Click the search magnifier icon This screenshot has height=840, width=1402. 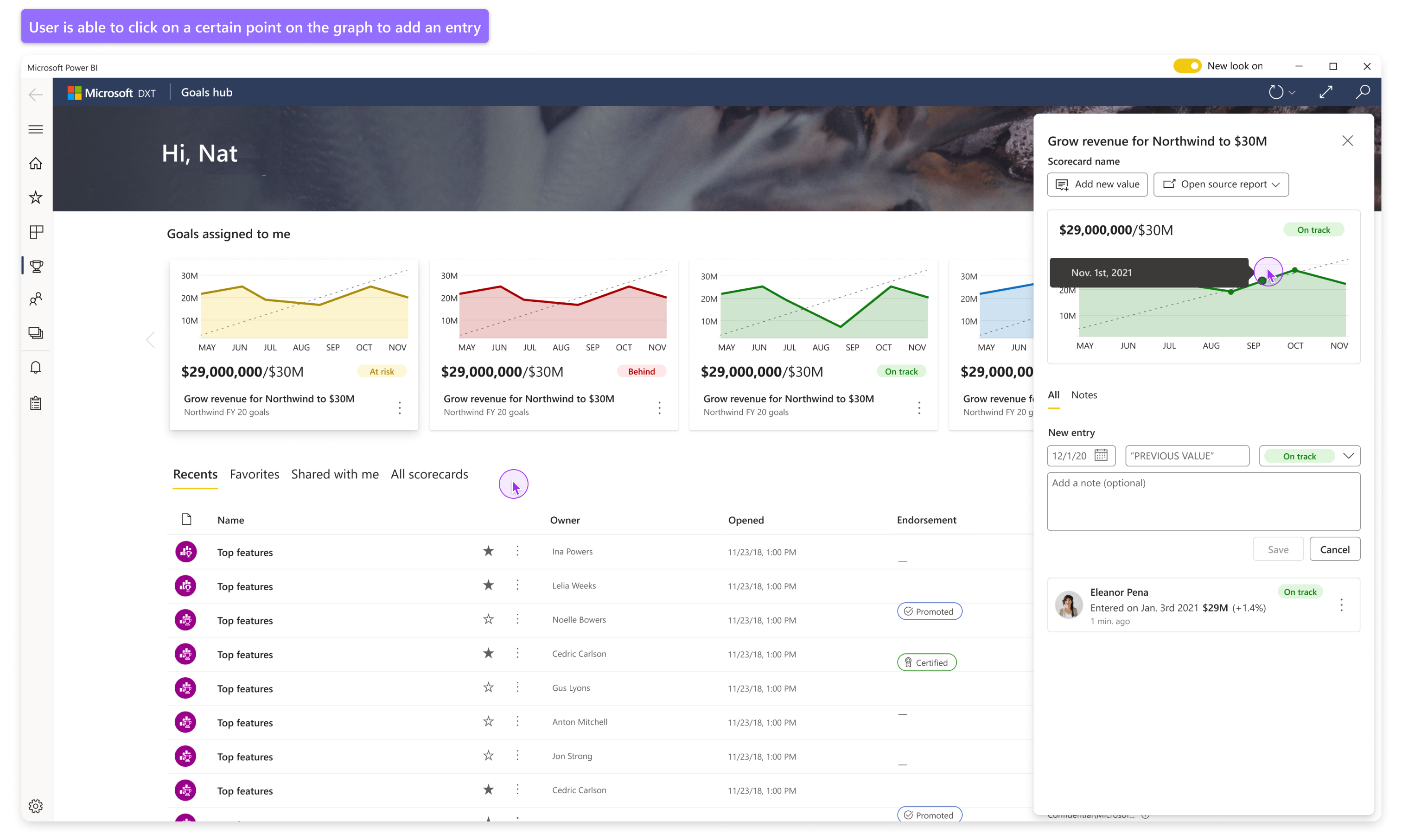click(x=1363, y=92)
